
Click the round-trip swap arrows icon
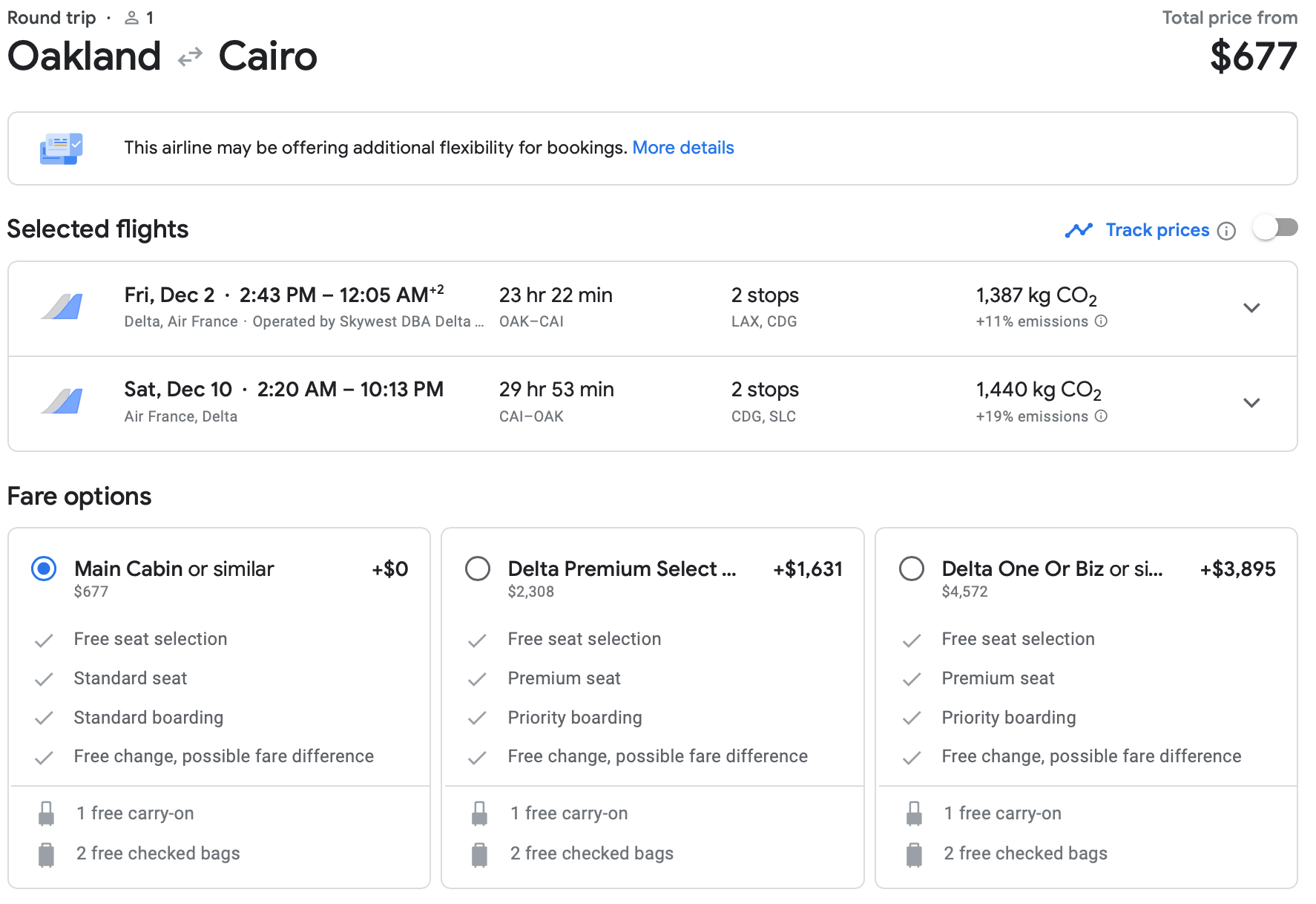tap(190, 56)
